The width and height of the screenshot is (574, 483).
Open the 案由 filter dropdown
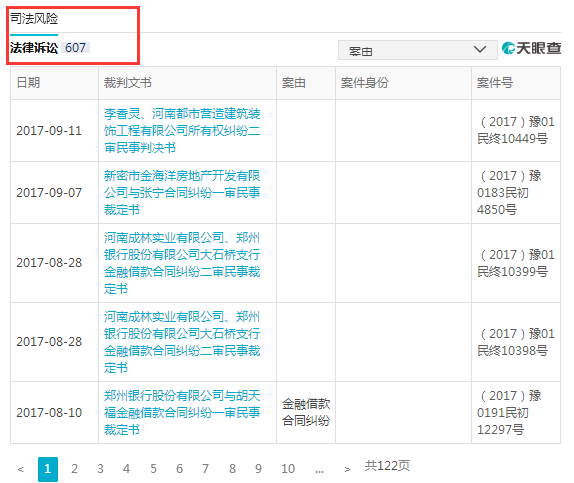coord(417,50)
